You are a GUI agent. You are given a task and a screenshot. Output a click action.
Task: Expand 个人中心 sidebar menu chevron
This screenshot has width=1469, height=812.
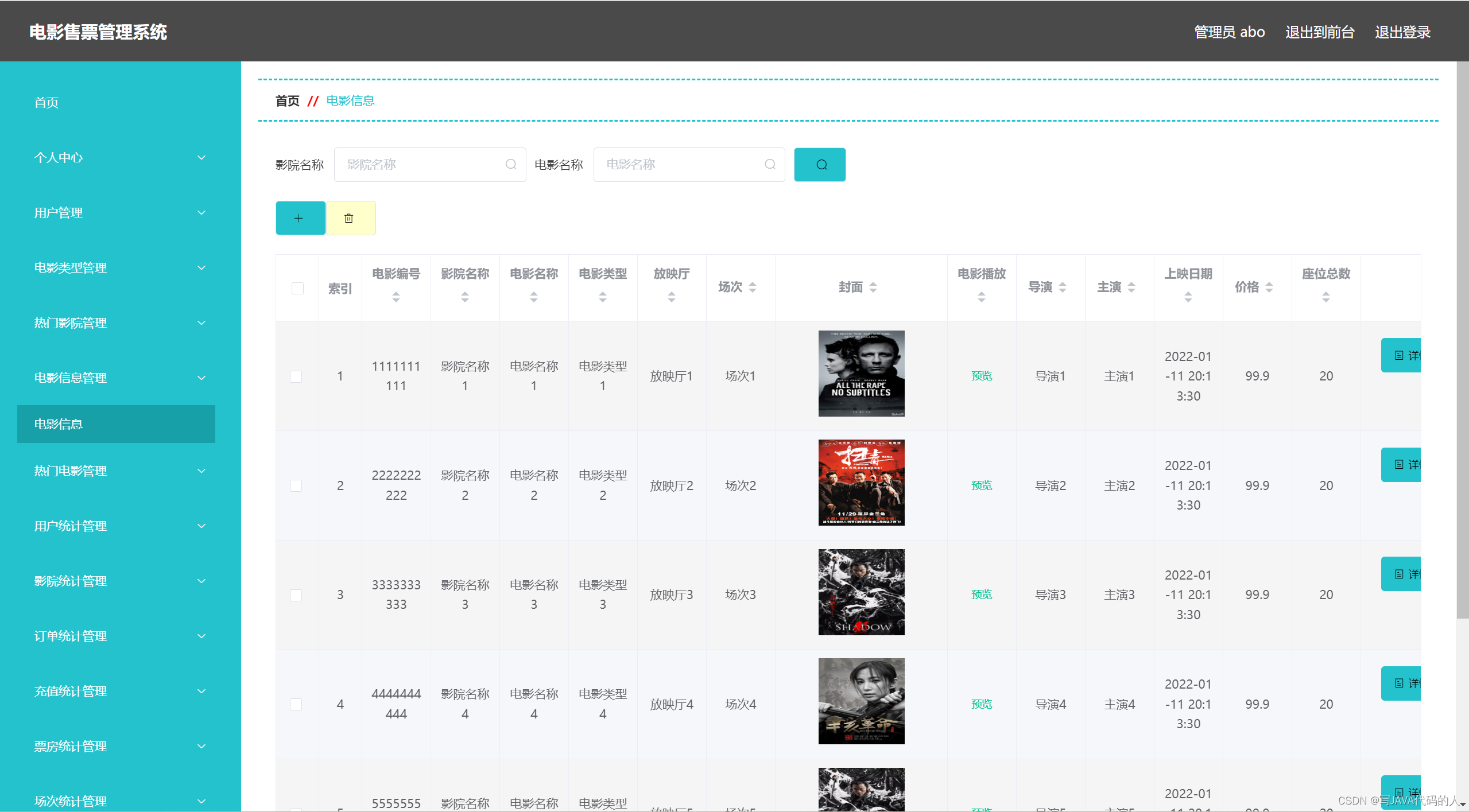pos(201,157)
